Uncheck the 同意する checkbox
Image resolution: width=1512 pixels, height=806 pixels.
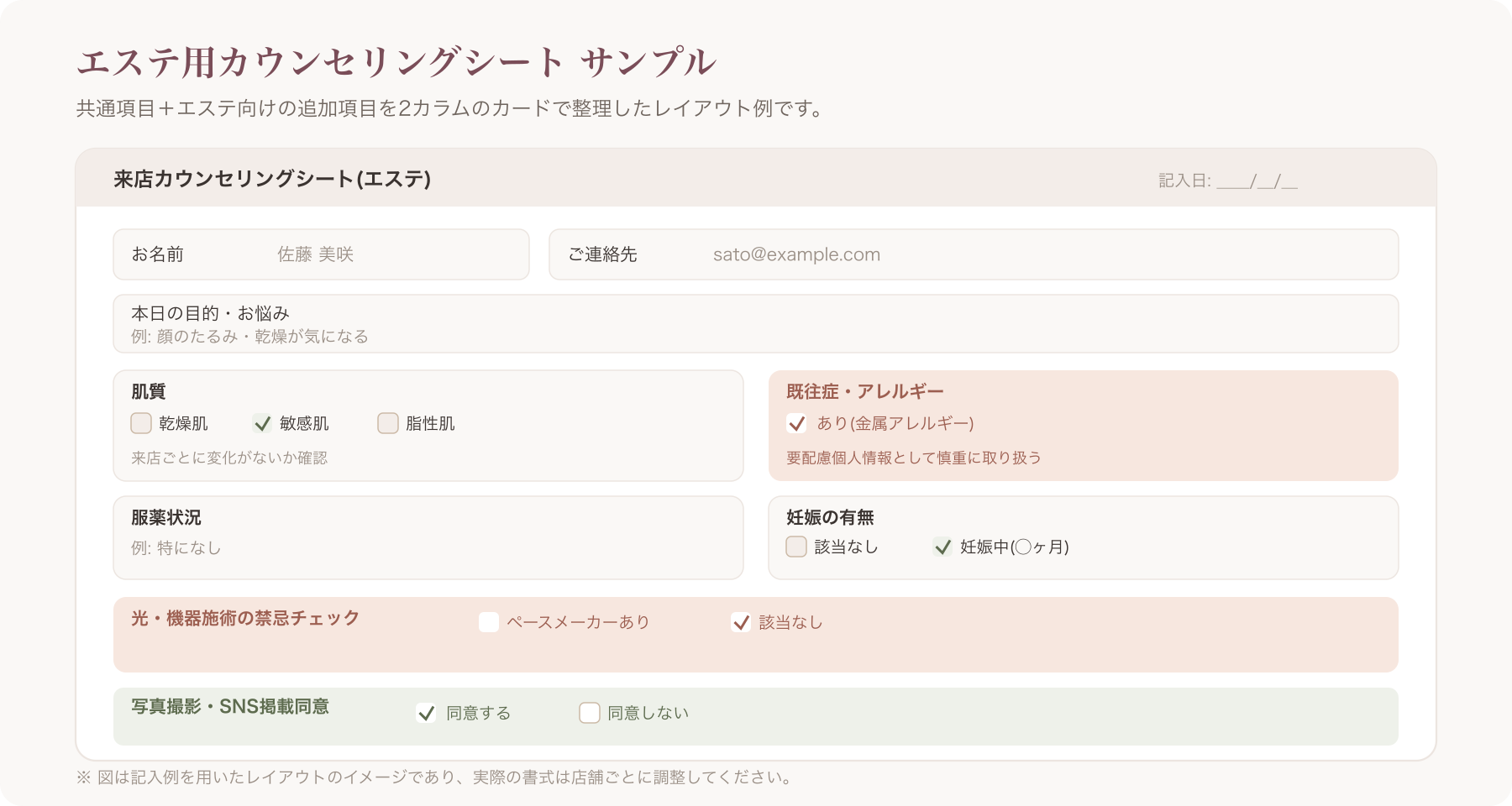(x=427, y=713)
